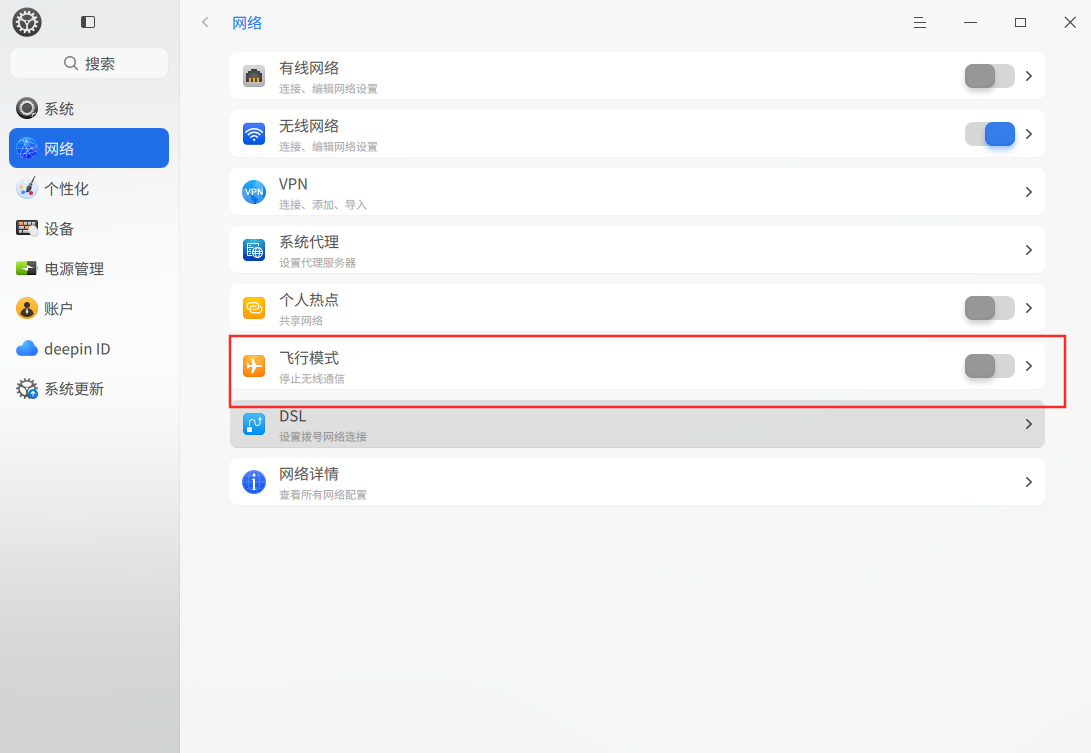Click the network details info icon
Viewport: 1091px width, 753px height.
254,482
